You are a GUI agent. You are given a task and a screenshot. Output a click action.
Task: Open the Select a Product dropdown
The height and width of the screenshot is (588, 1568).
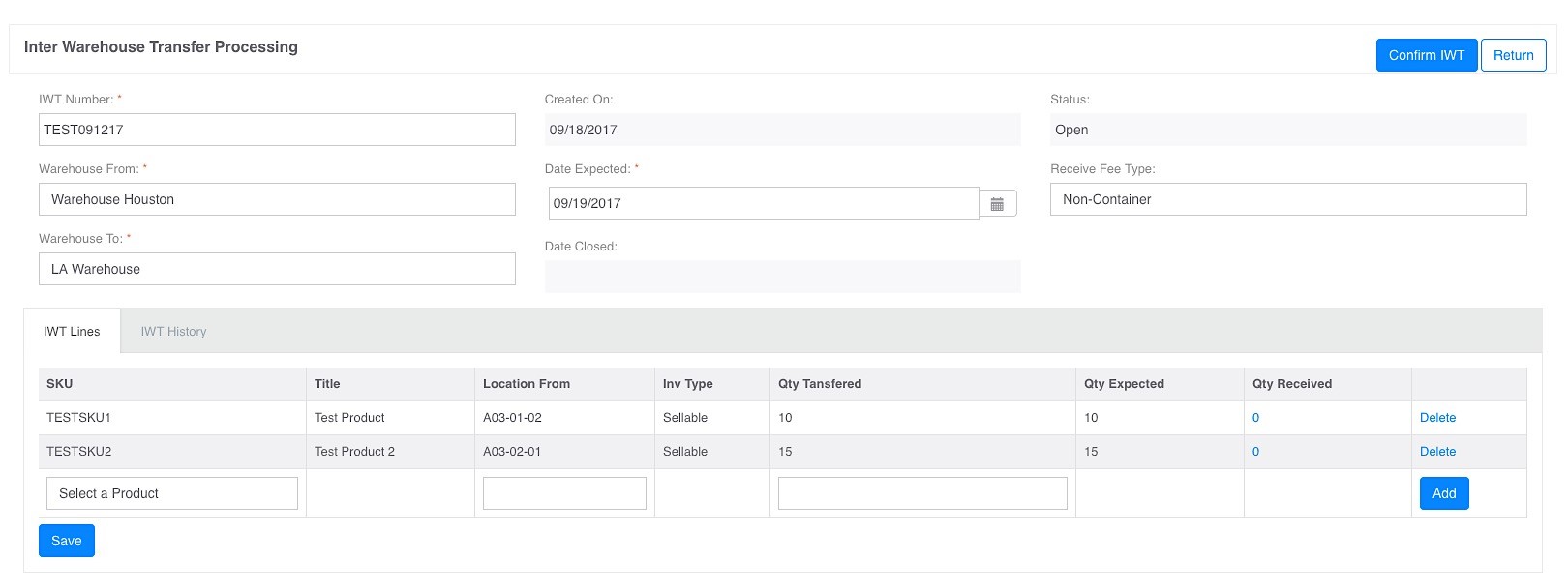(172, 493)
